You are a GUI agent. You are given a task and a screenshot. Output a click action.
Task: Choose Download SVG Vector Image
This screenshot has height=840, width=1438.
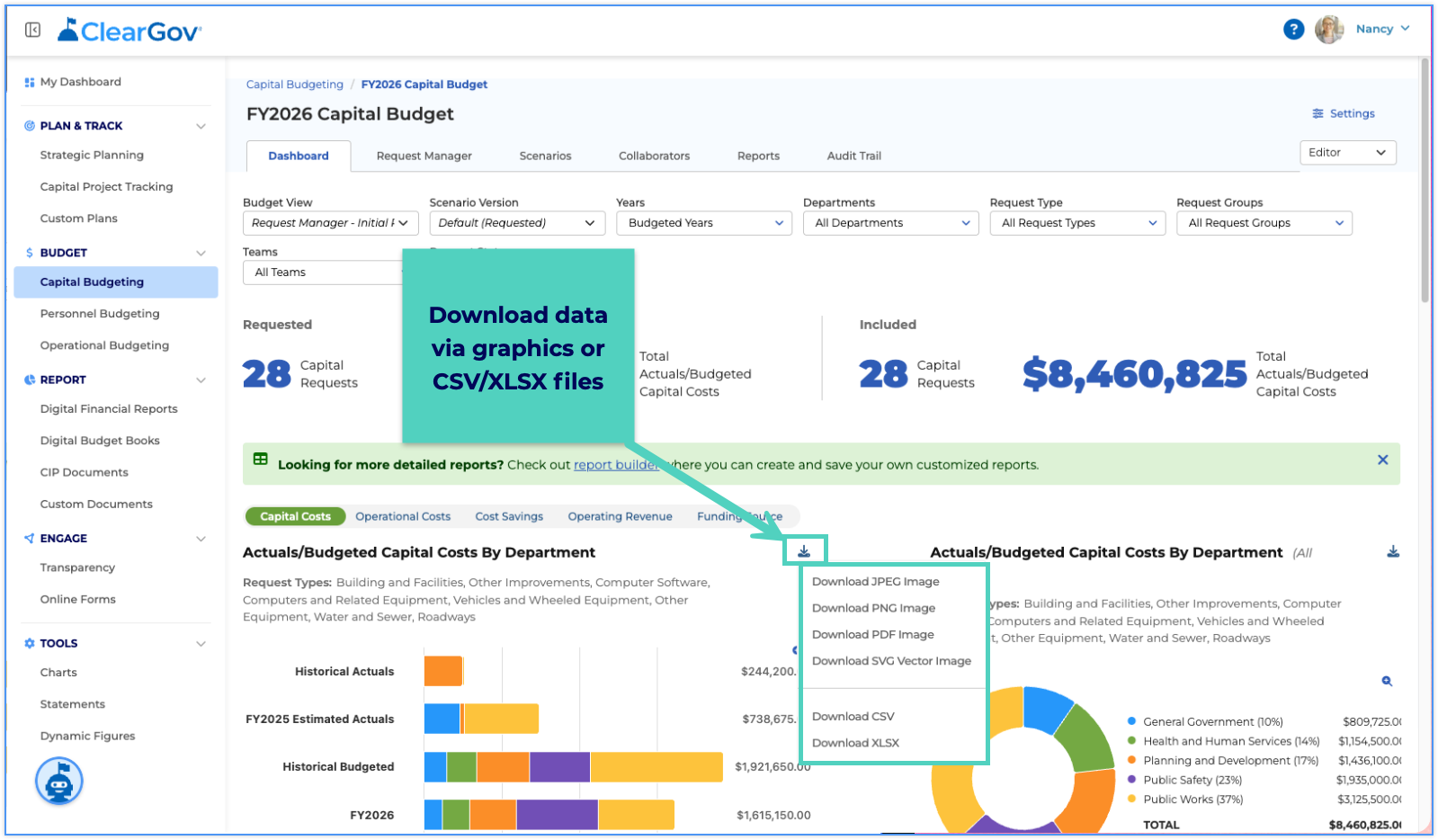point(891,661)
